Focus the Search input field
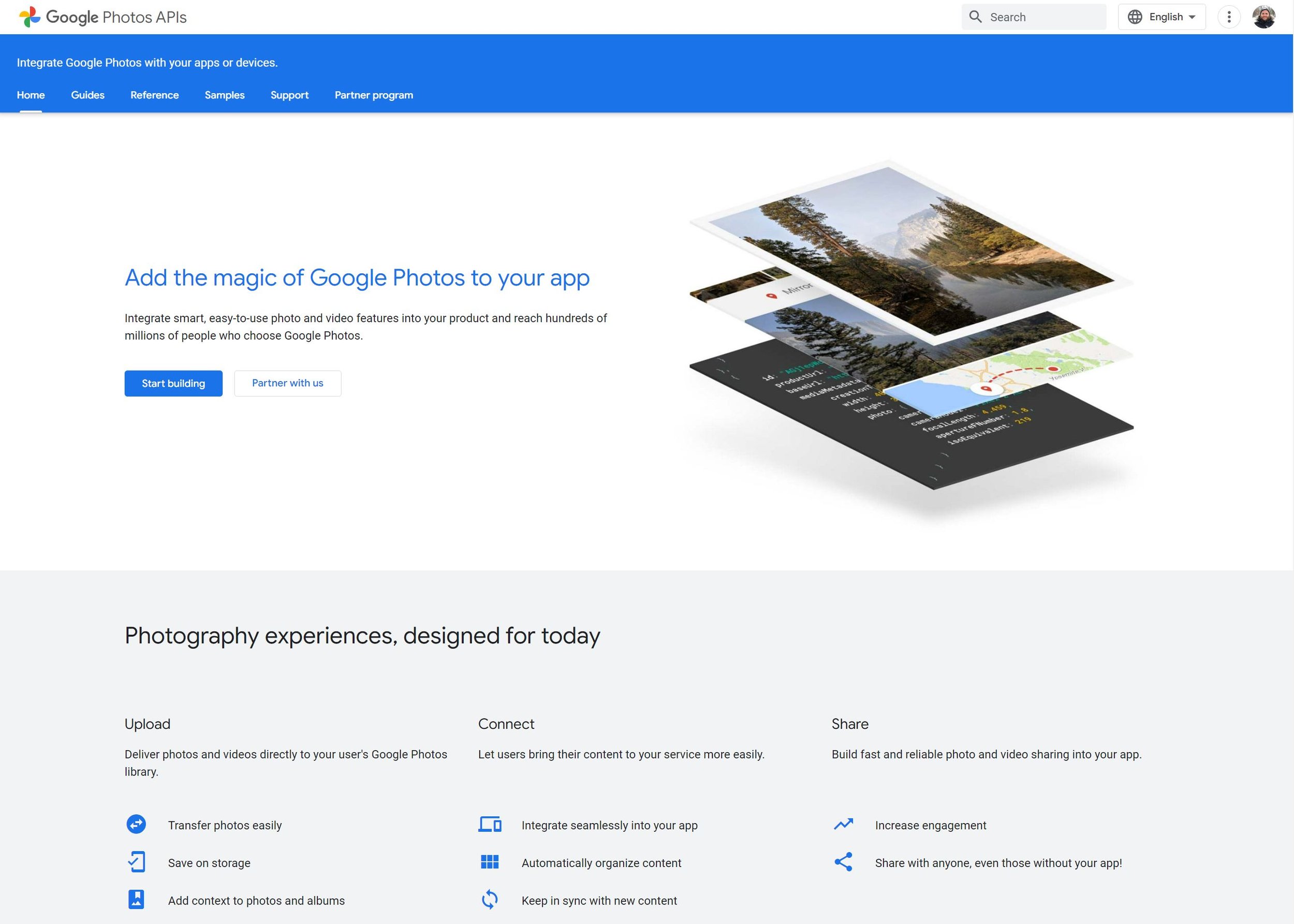Image resolution: width=1294 pixels, height=924 pixels. pyautogui.click(x=1034, y=17)
